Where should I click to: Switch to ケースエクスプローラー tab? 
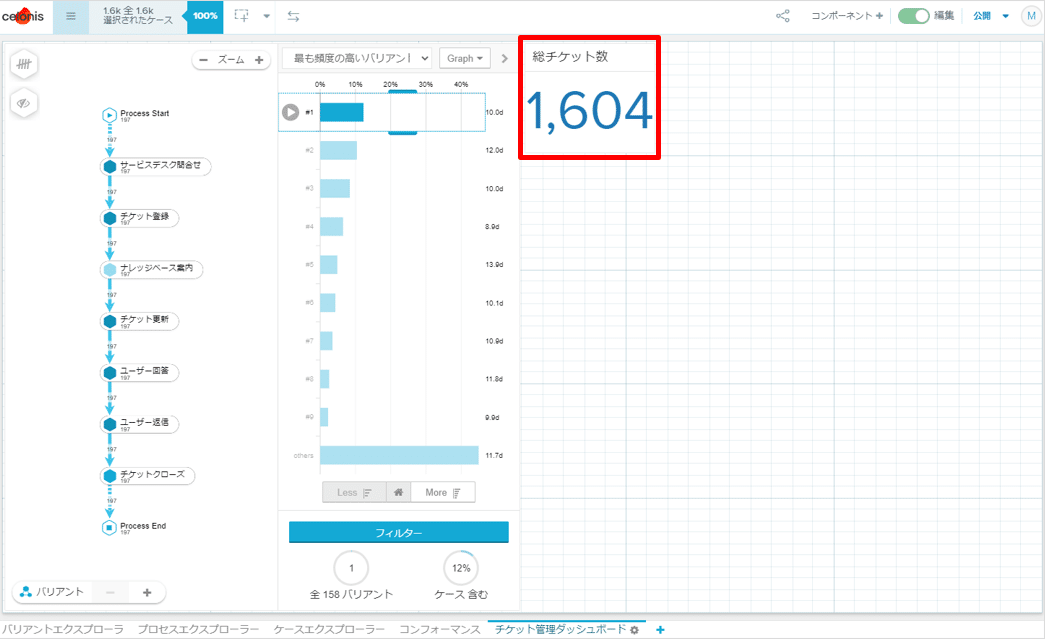point(329,629)
